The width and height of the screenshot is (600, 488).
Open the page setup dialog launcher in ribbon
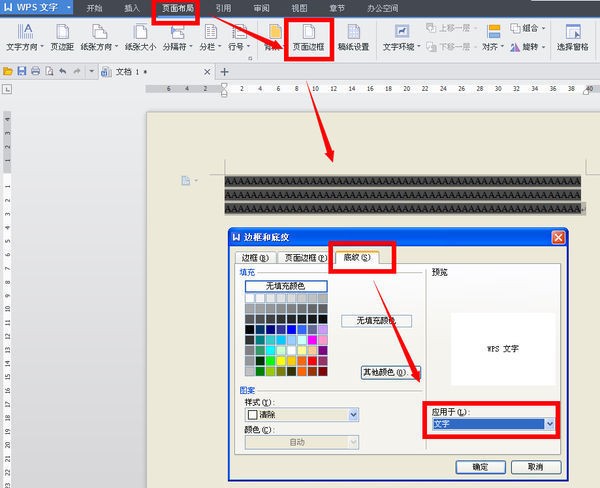pyautogui.click(x=250, y=59)
